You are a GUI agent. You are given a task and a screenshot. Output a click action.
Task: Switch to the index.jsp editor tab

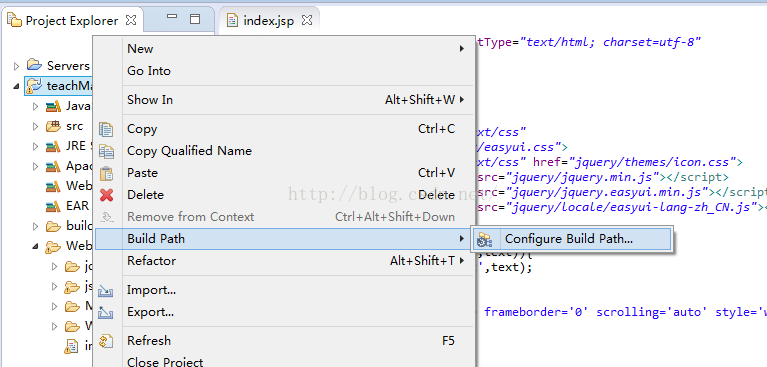click(x=269, y=21)
